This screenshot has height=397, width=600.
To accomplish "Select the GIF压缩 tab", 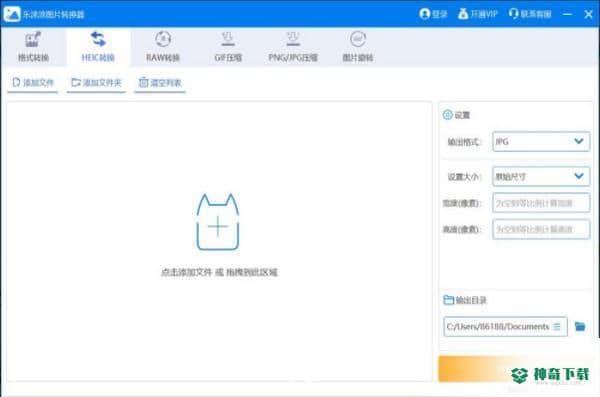I will pyautogui.click(x=228, y=47).
